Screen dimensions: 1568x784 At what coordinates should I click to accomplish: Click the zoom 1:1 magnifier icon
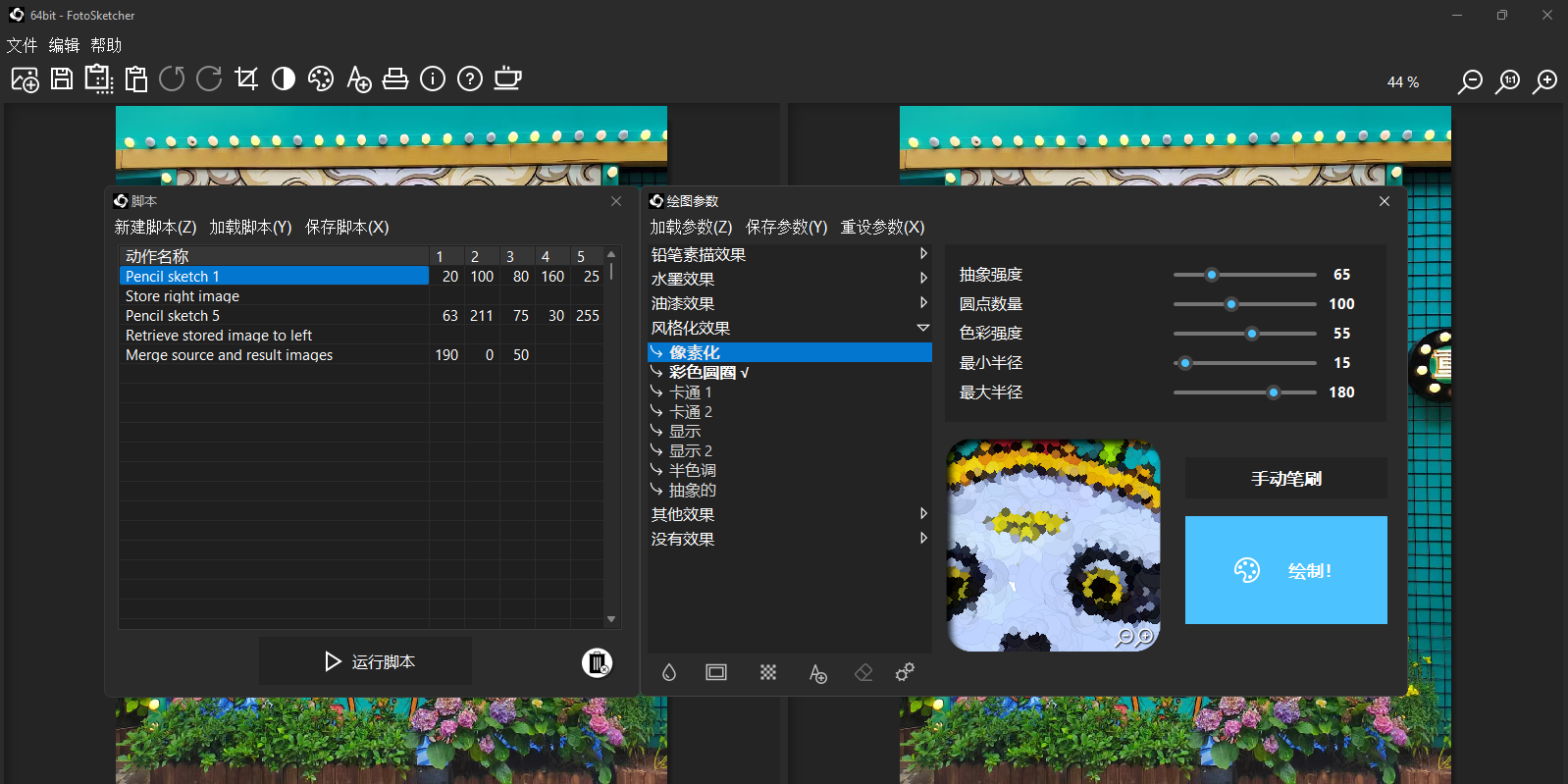click(1507, 81)
